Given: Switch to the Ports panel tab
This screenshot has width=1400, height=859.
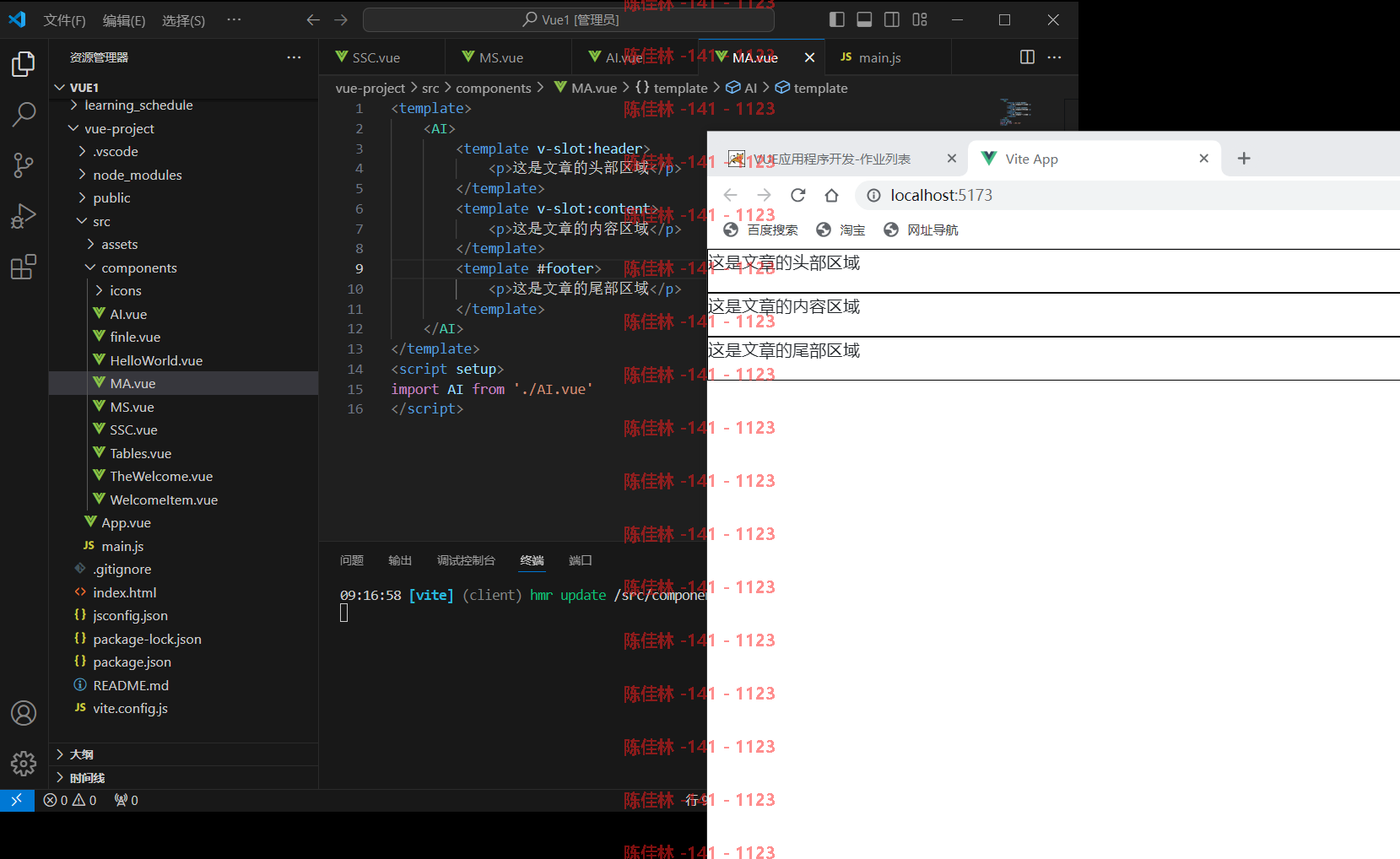Looking at the screenshot, I should pos(581,560).
